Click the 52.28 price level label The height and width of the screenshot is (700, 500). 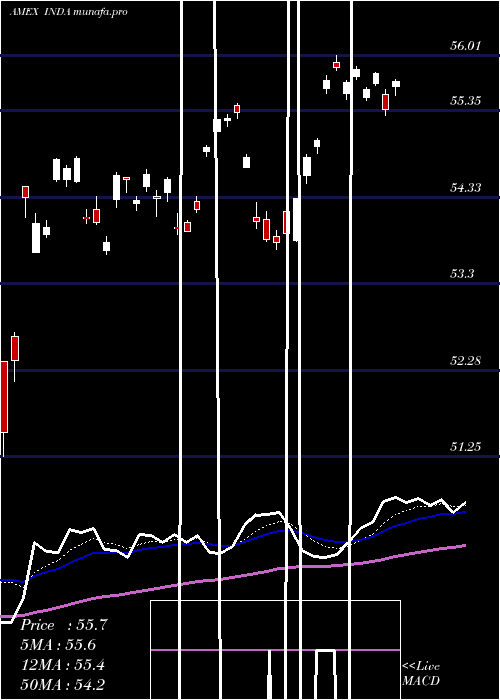[x=465, y=360]
